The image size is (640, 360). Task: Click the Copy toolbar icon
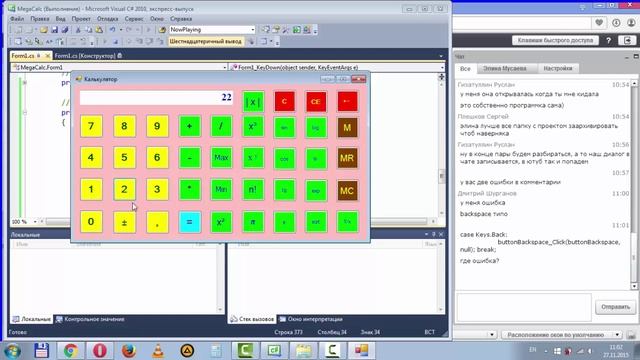(x=88, y=30)
